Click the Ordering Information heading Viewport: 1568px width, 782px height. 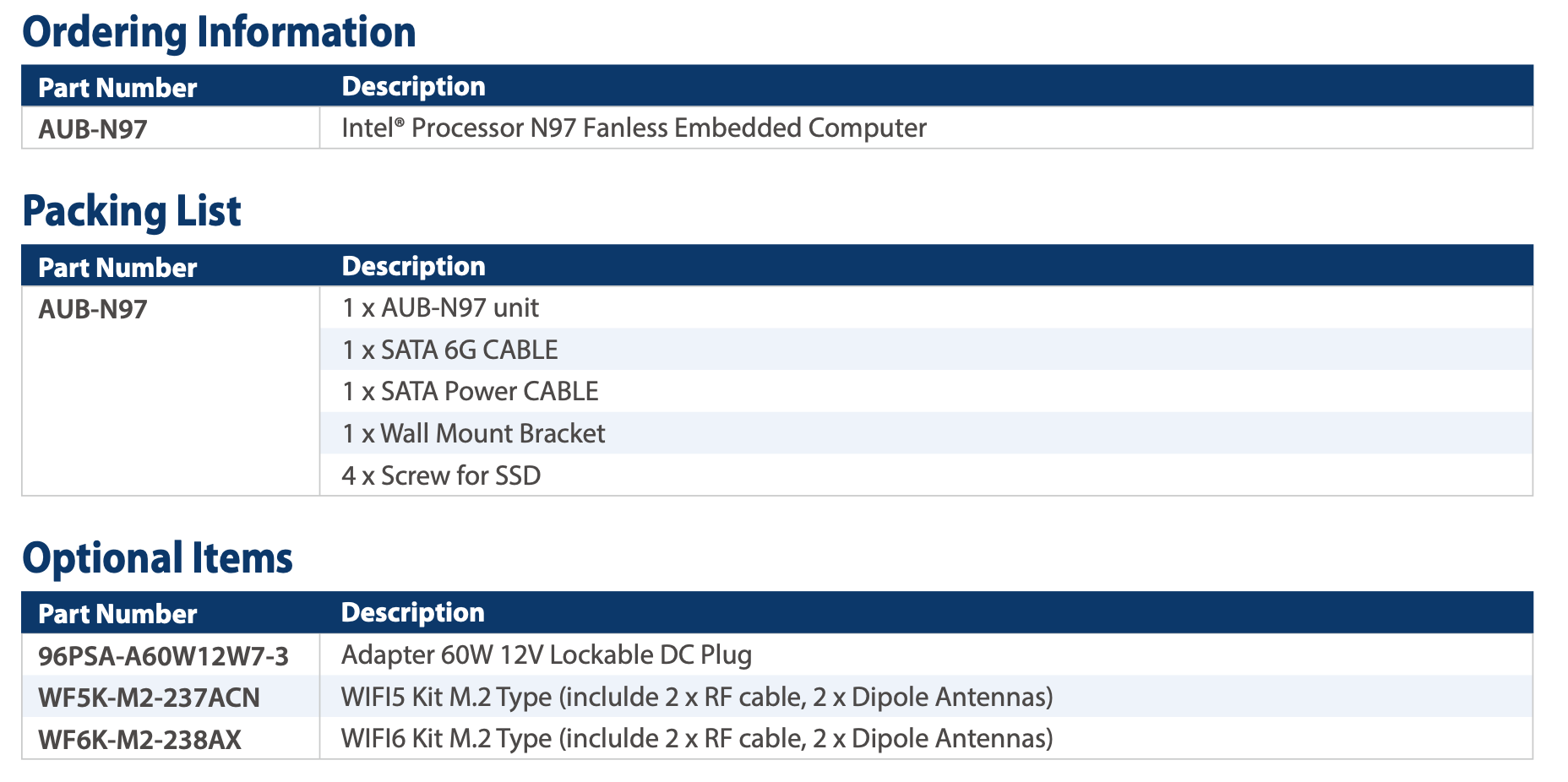click(x=219, y=32)
